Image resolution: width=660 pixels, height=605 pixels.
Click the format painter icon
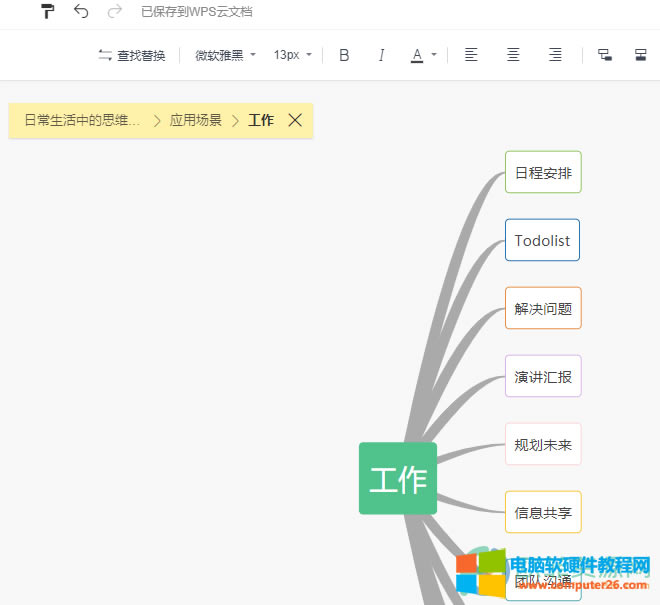[48, 12]
